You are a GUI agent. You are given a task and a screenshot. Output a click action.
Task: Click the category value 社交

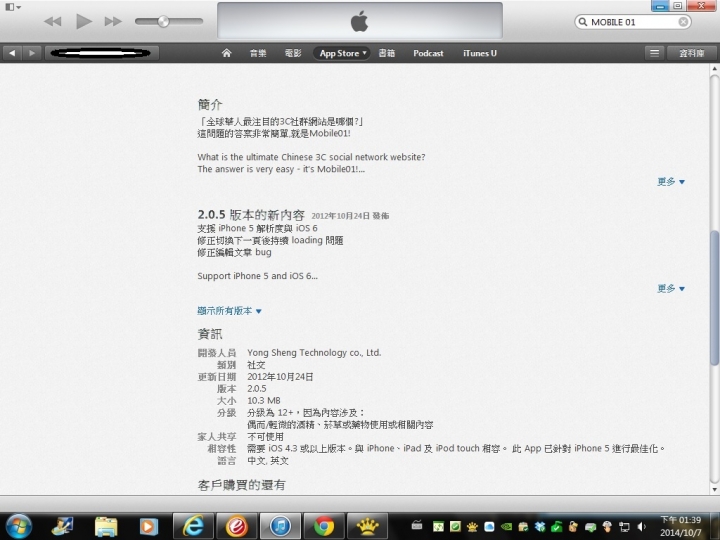click(x=256, y=365)
